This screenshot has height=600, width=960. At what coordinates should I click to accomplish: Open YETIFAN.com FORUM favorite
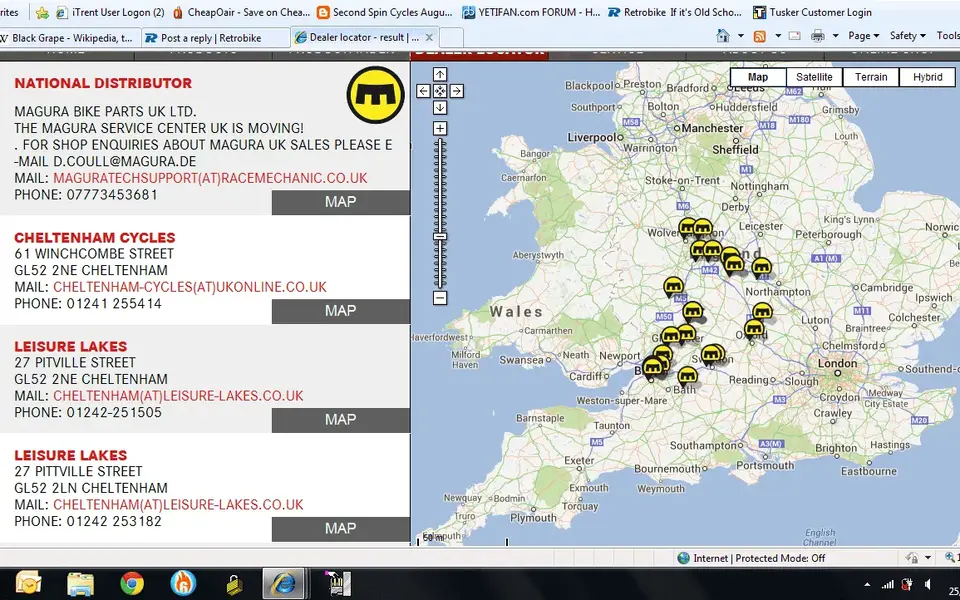pyautogui.click(x=531, y=12)
